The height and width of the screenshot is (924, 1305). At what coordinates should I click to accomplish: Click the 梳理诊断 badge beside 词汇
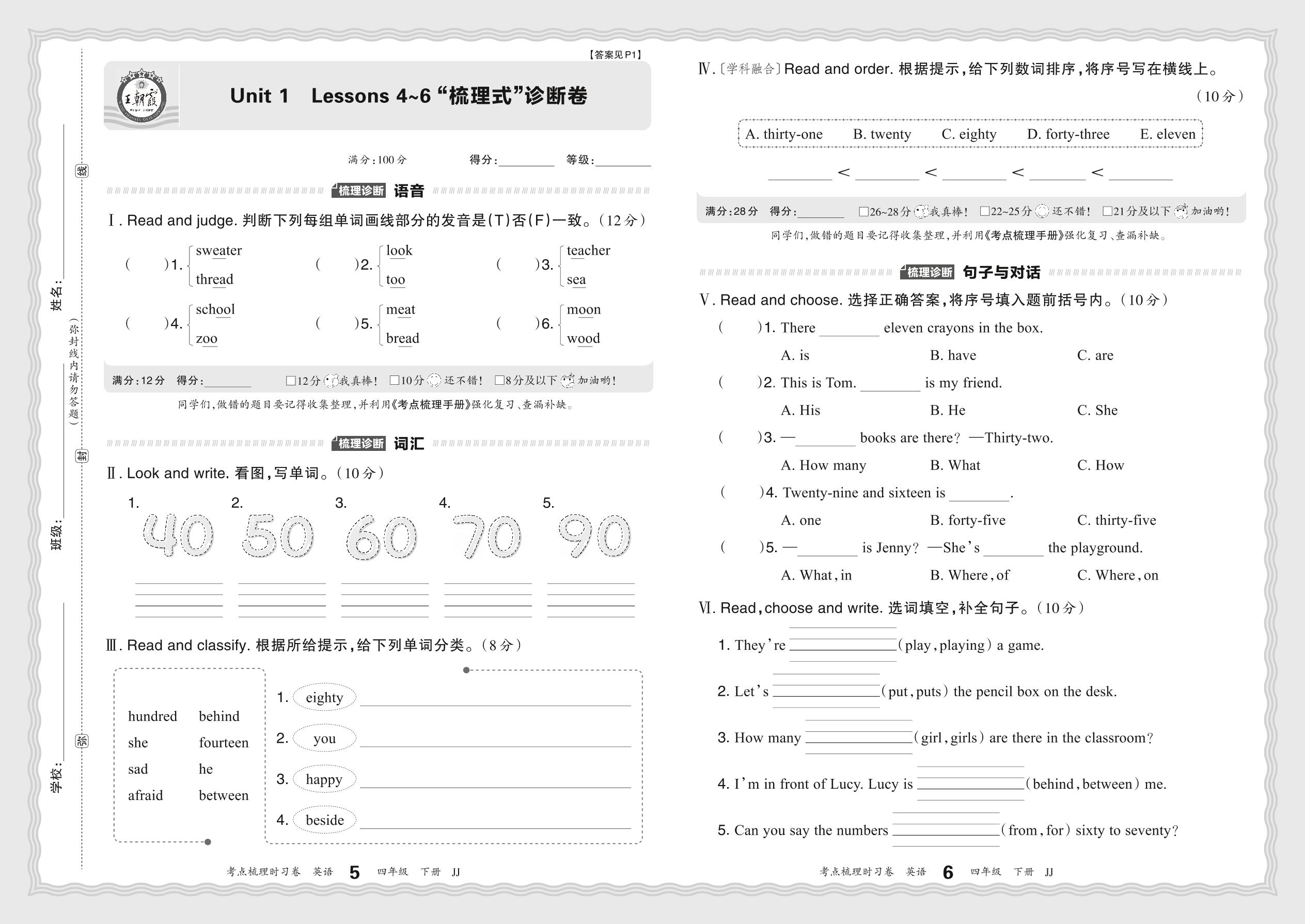pos(359,443)
